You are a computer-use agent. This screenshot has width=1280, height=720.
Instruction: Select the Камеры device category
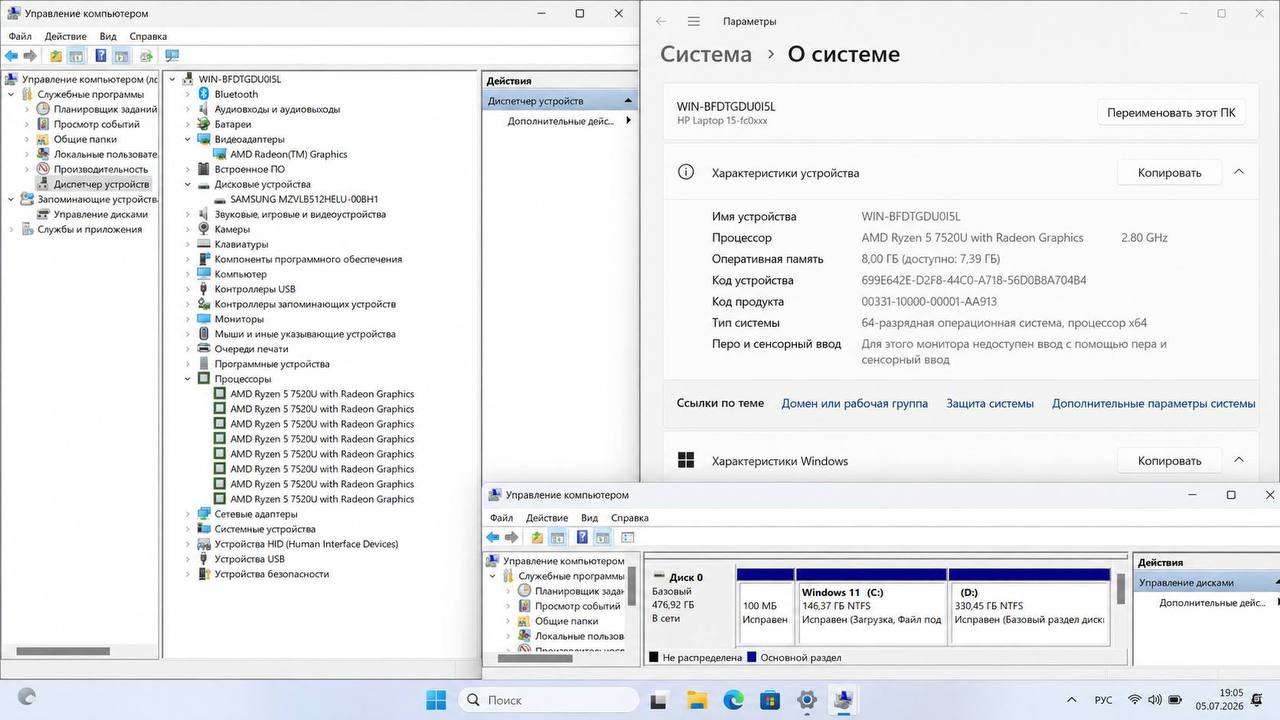[232, 229]
